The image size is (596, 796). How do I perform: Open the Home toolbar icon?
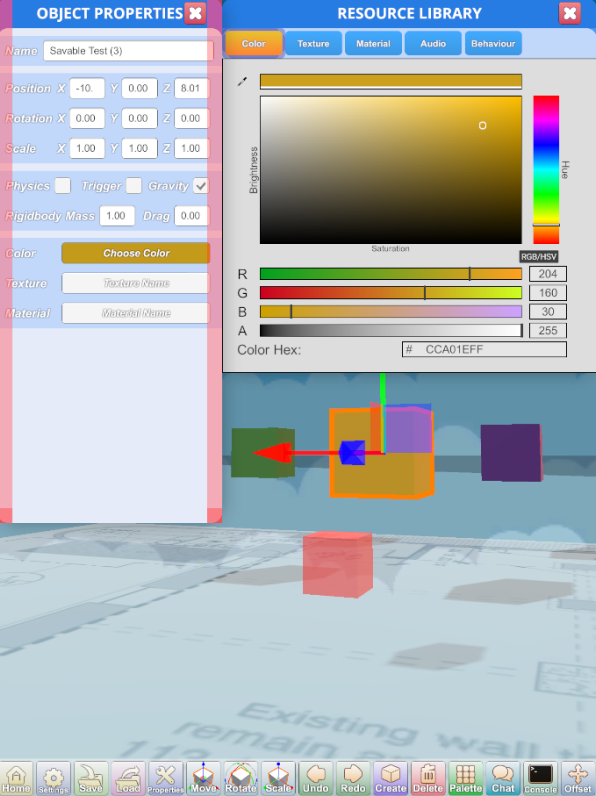pos(16,778)
